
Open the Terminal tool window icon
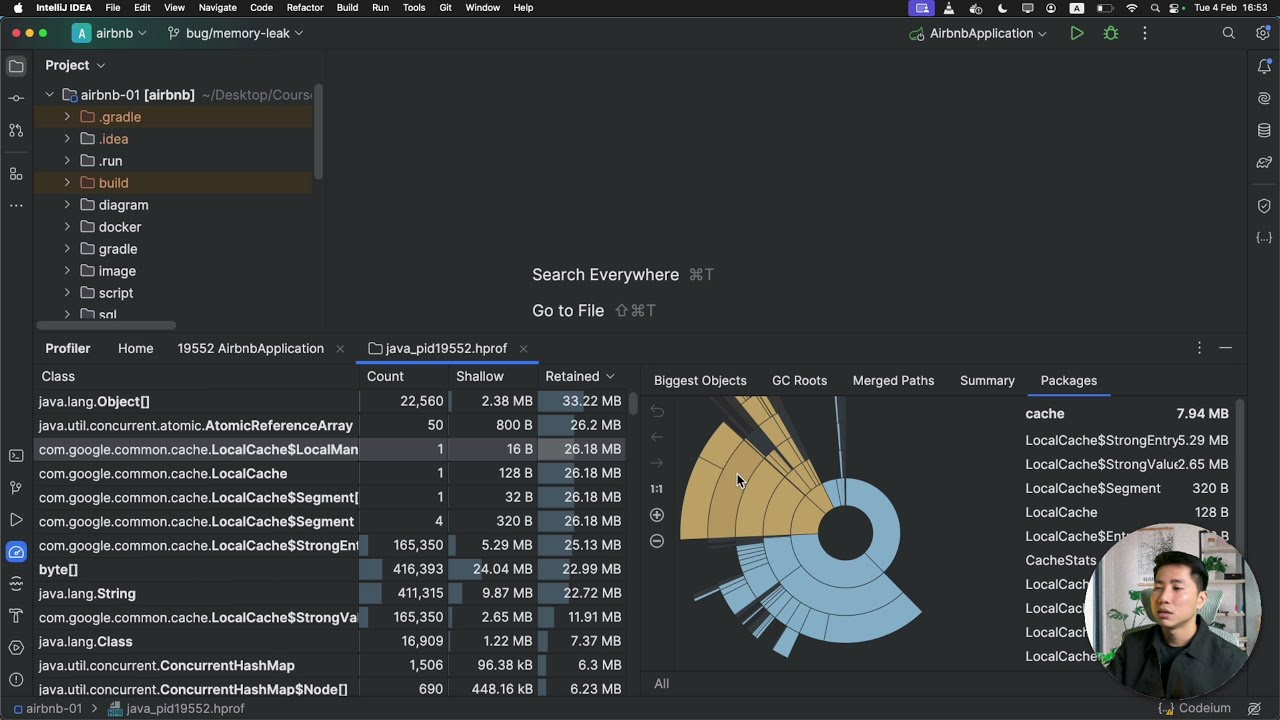tap(16, 456)
